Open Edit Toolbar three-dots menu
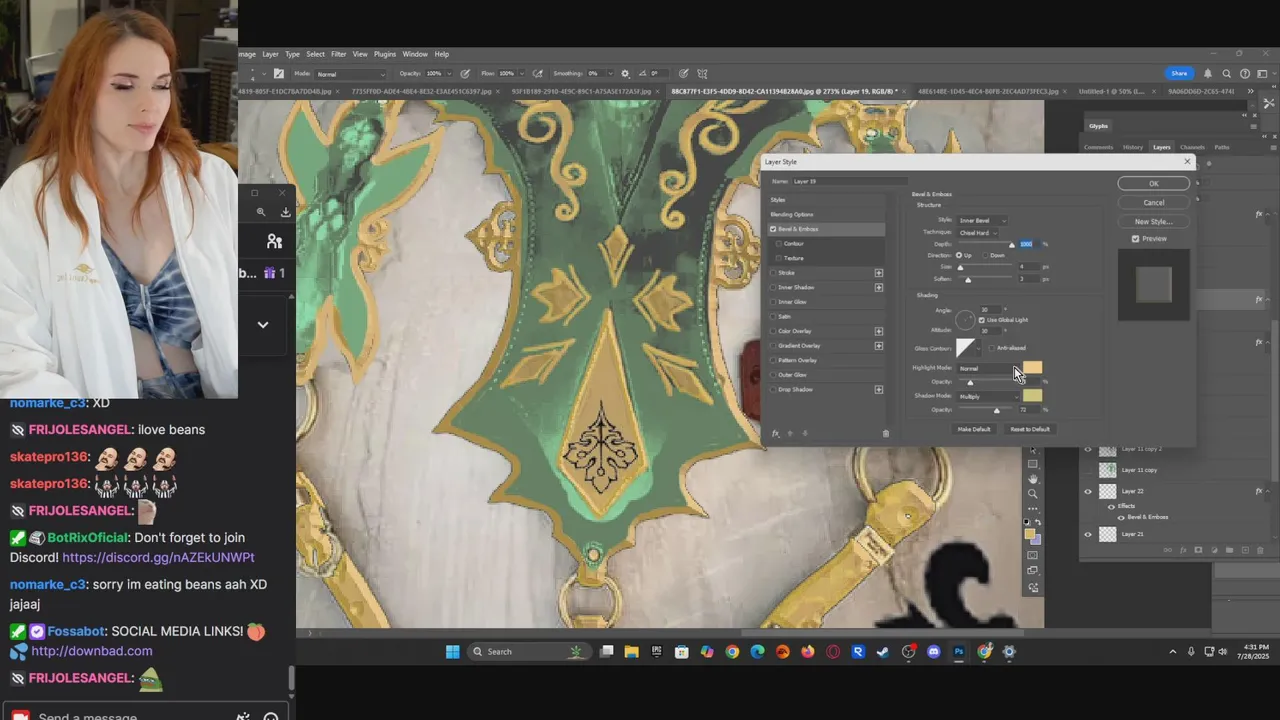Screen dimensions: 1280x720 (1033, 509)
